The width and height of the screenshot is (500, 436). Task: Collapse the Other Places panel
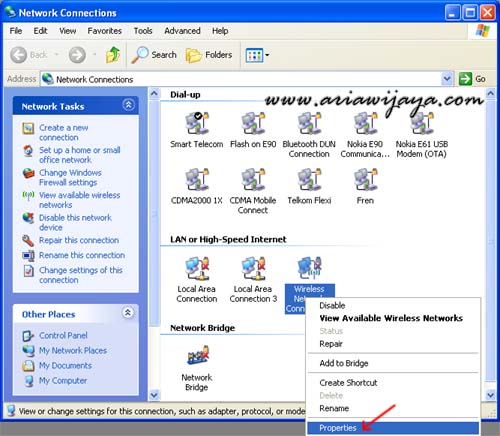128,313
